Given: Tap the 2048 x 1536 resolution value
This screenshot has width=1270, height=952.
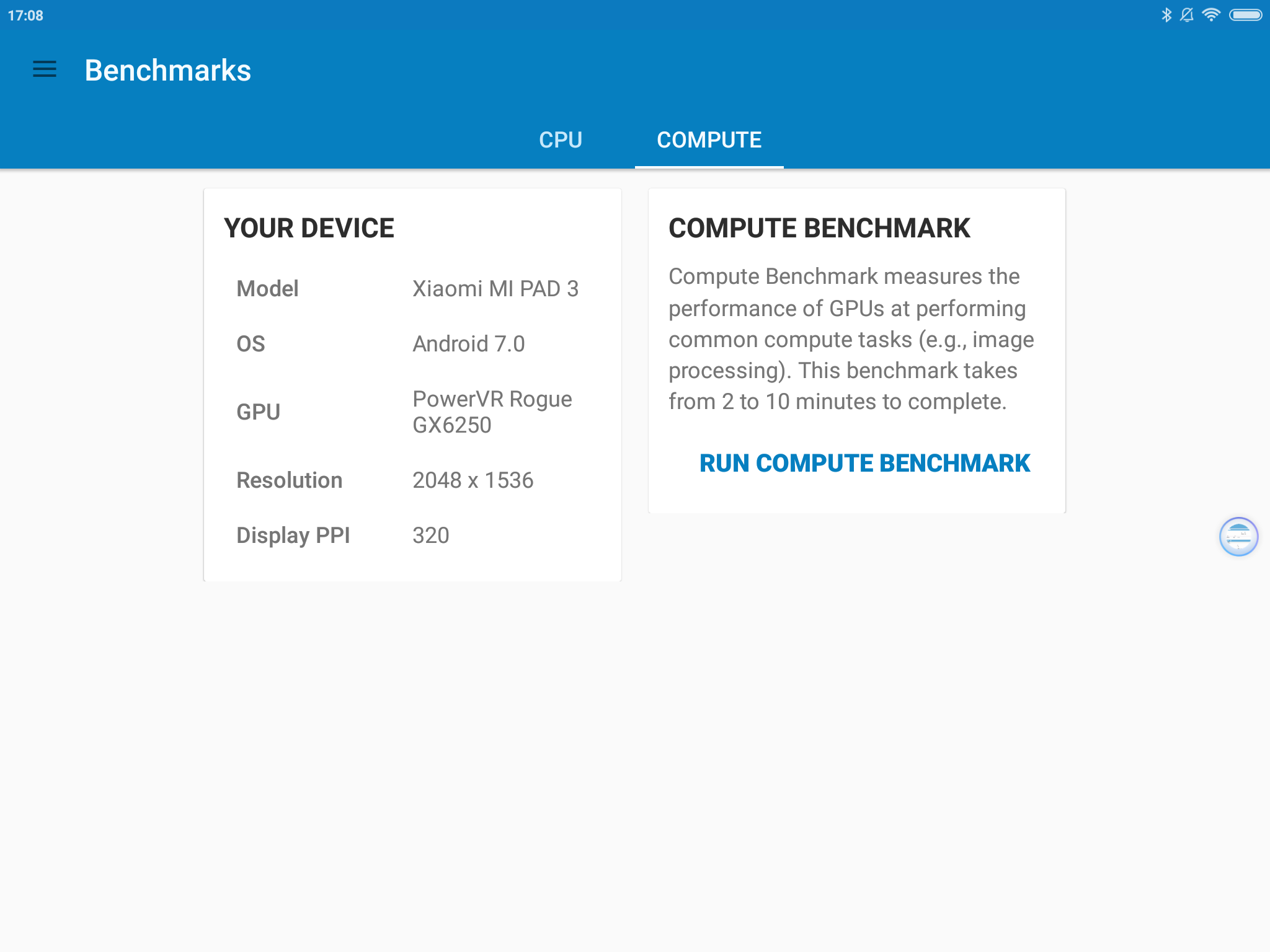Looking at the screenshot, I should pos(473,480).
